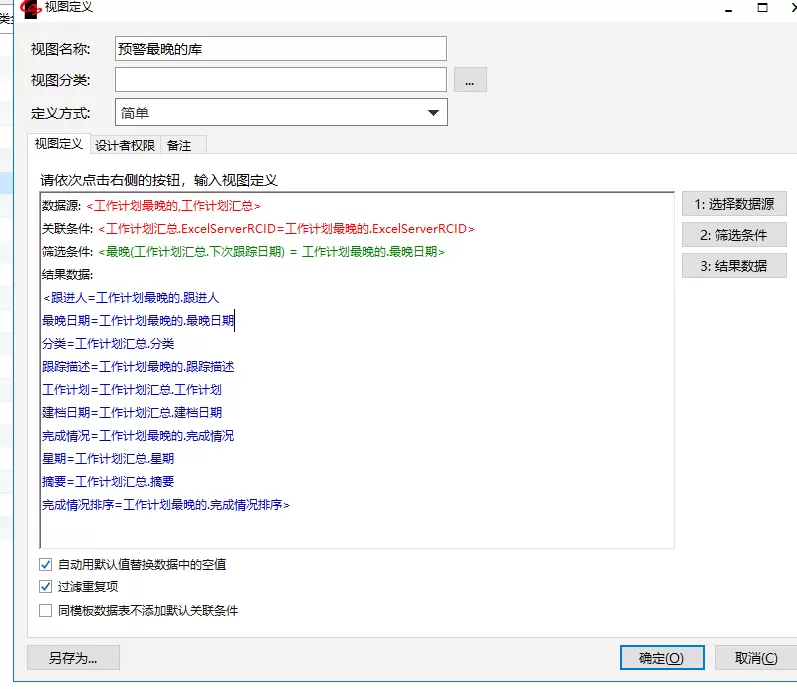Screen dimensions: 797x689
Task: Open the 3: 结果数据 button
Action: coord(734,266)
